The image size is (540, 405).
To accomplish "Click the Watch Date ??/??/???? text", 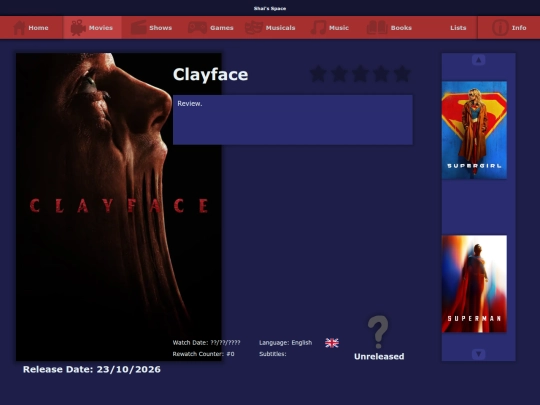I will [x=207, y=343].
